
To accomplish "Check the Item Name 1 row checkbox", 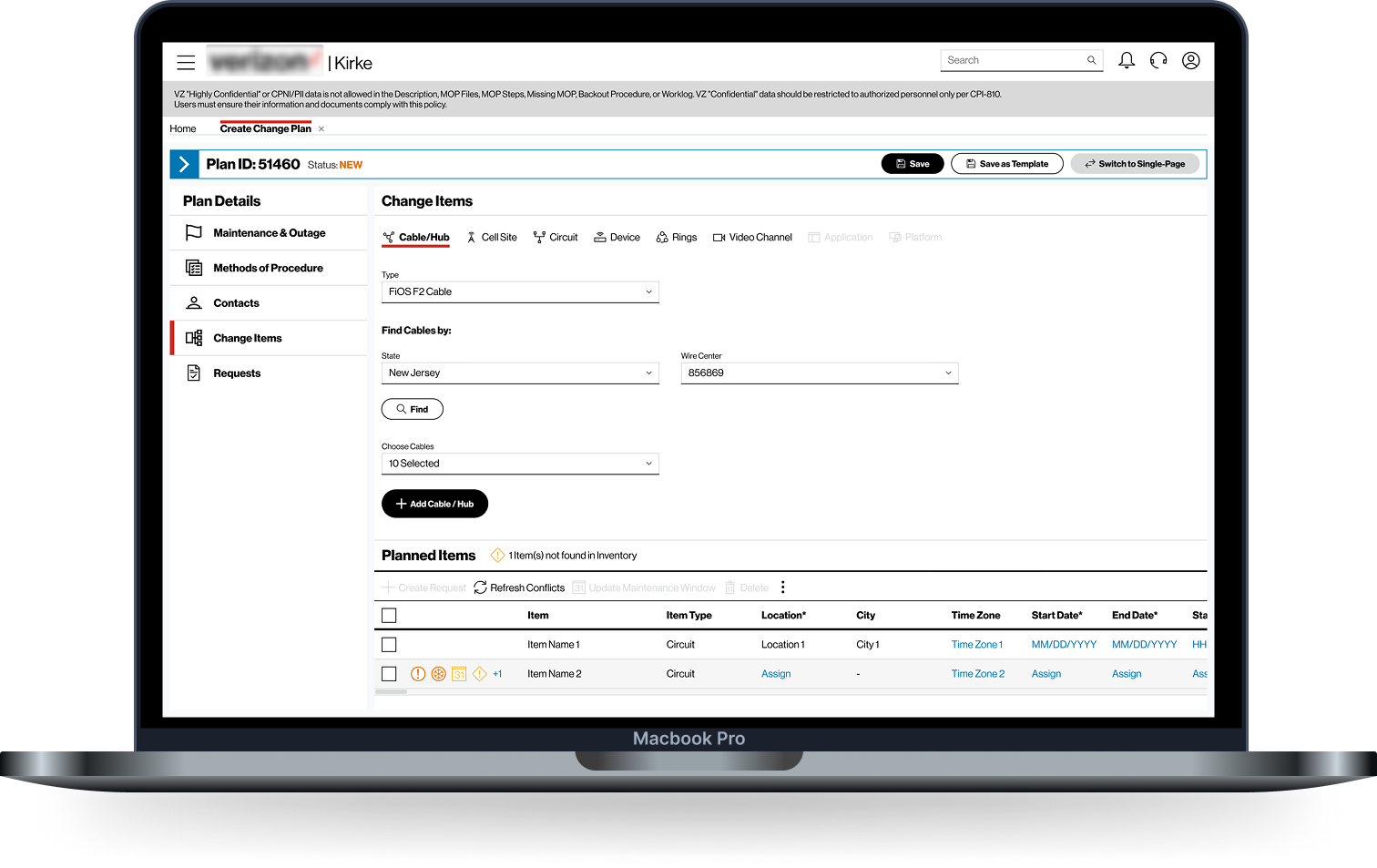I will (389, 645).
